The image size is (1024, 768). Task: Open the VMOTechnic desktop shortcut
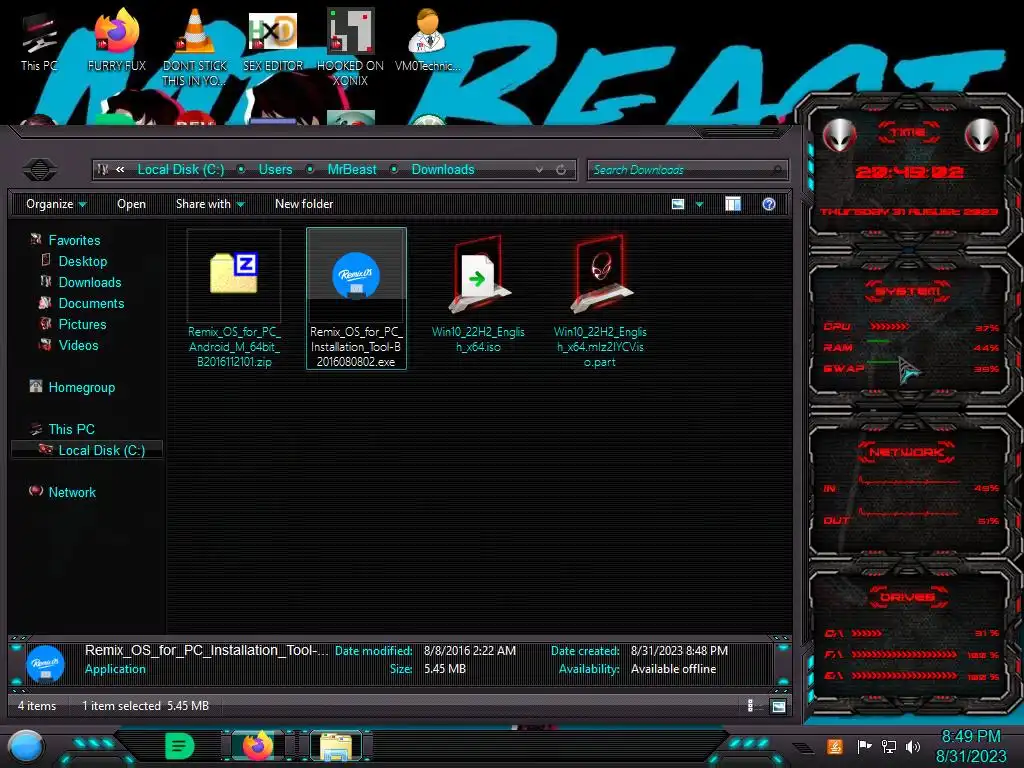[427, 40]
